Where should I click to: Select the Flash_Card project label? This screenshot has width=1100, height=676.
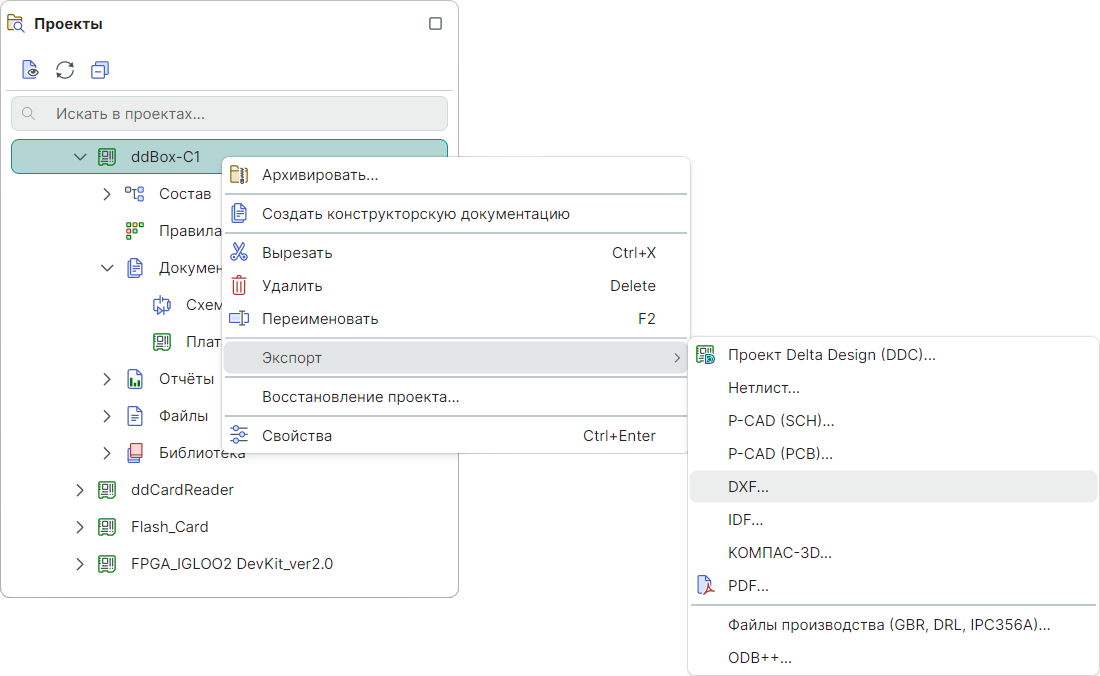click(x=170, y=527)
